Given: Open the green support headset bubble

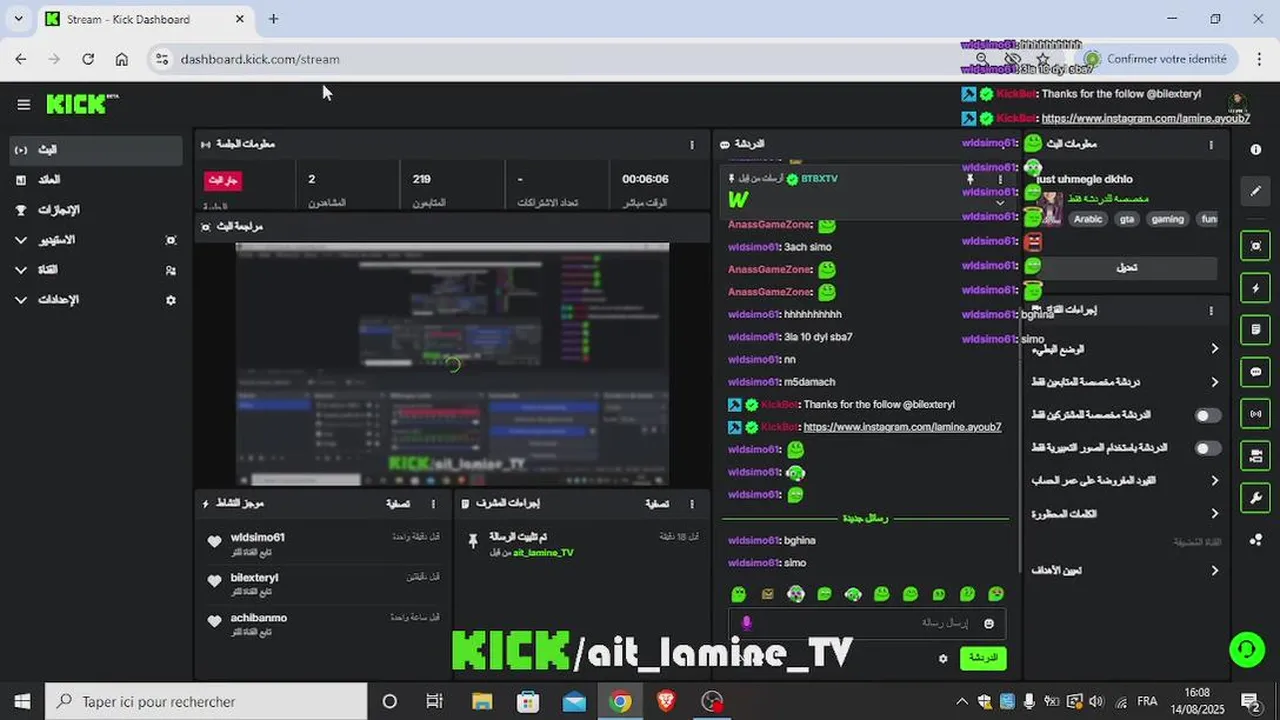Looking at the screenshot, I should click(x=1247, y=650).
